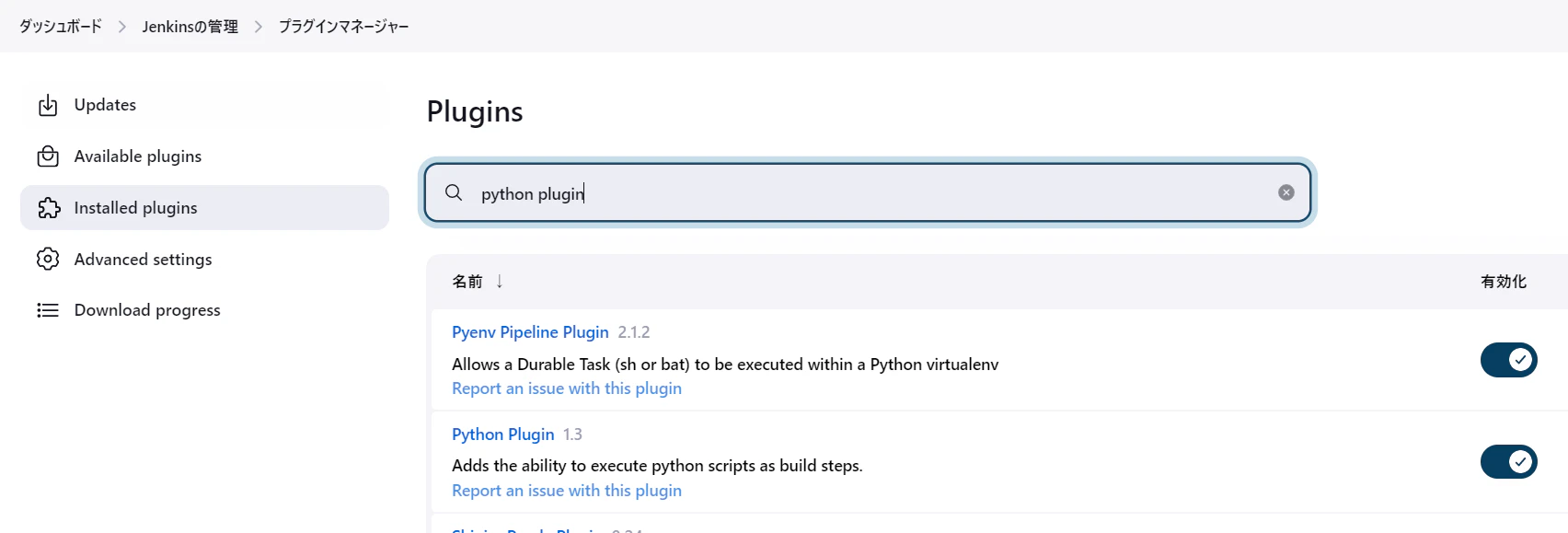
Task: Open the Python Plugin link
Action: pos(503,435)
